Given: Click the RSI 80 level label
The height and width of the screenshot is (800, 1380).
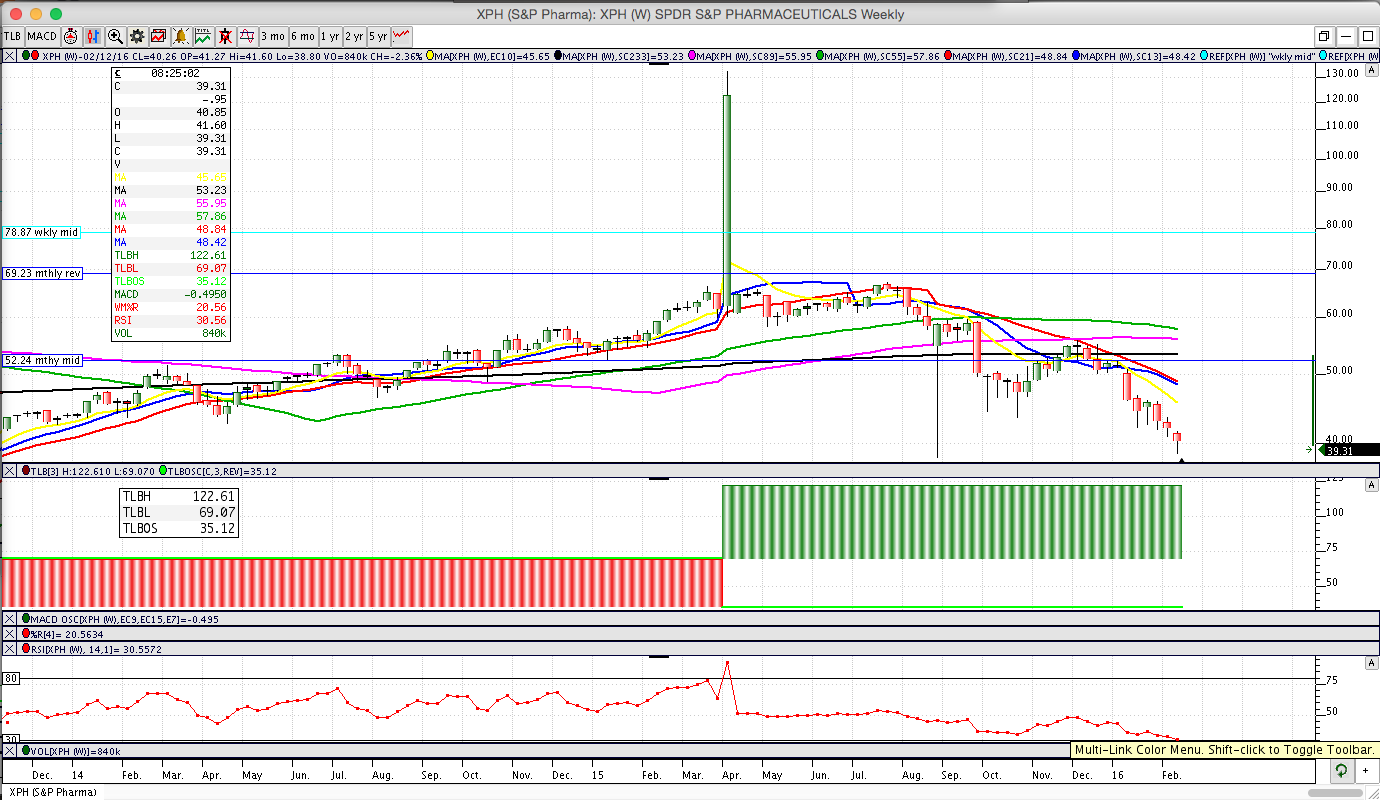Looking at the screenshot, I should pos(11,678).
